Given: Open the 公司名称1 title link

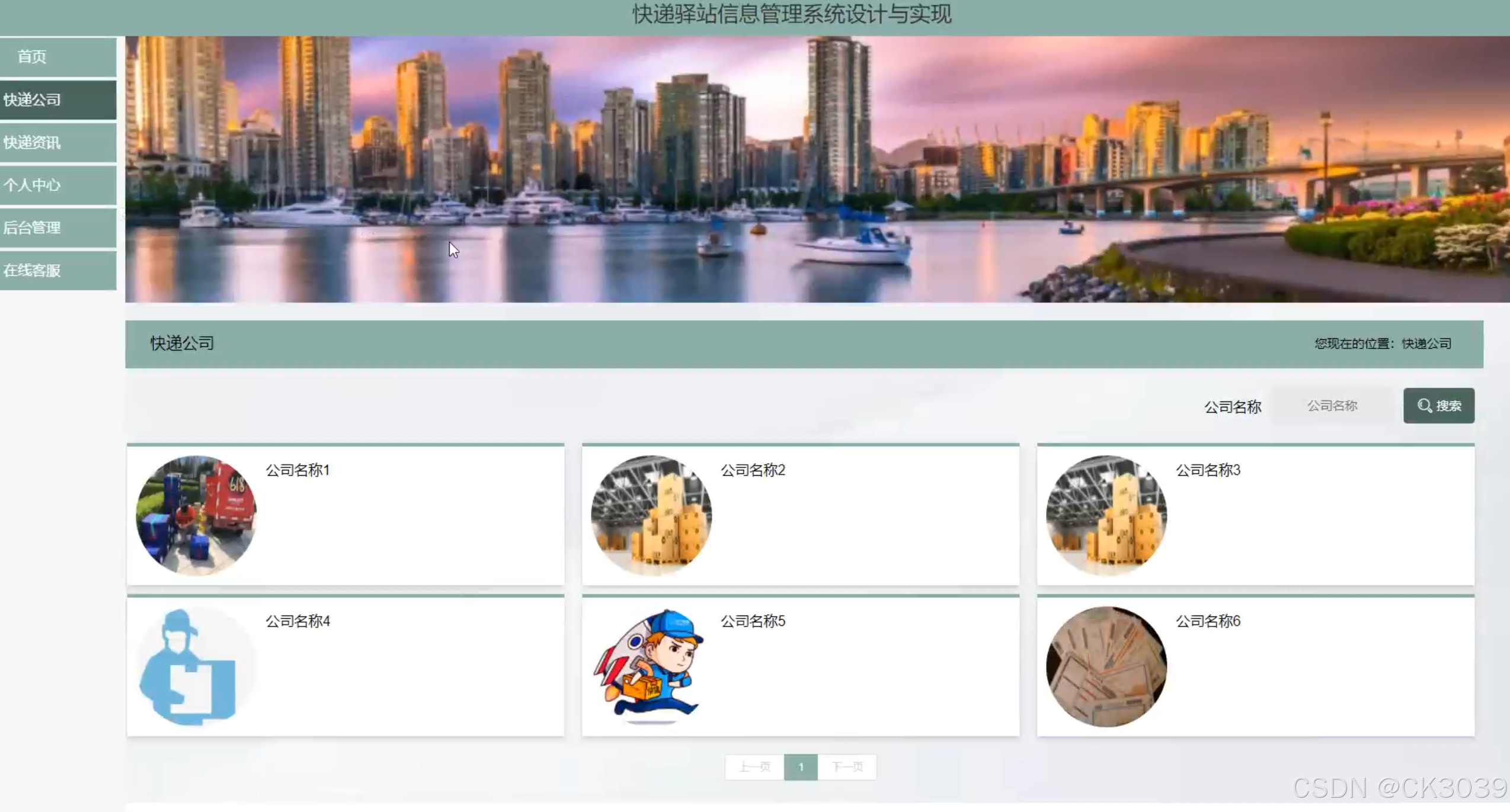Looking at the screenshot, I should 297,470.
